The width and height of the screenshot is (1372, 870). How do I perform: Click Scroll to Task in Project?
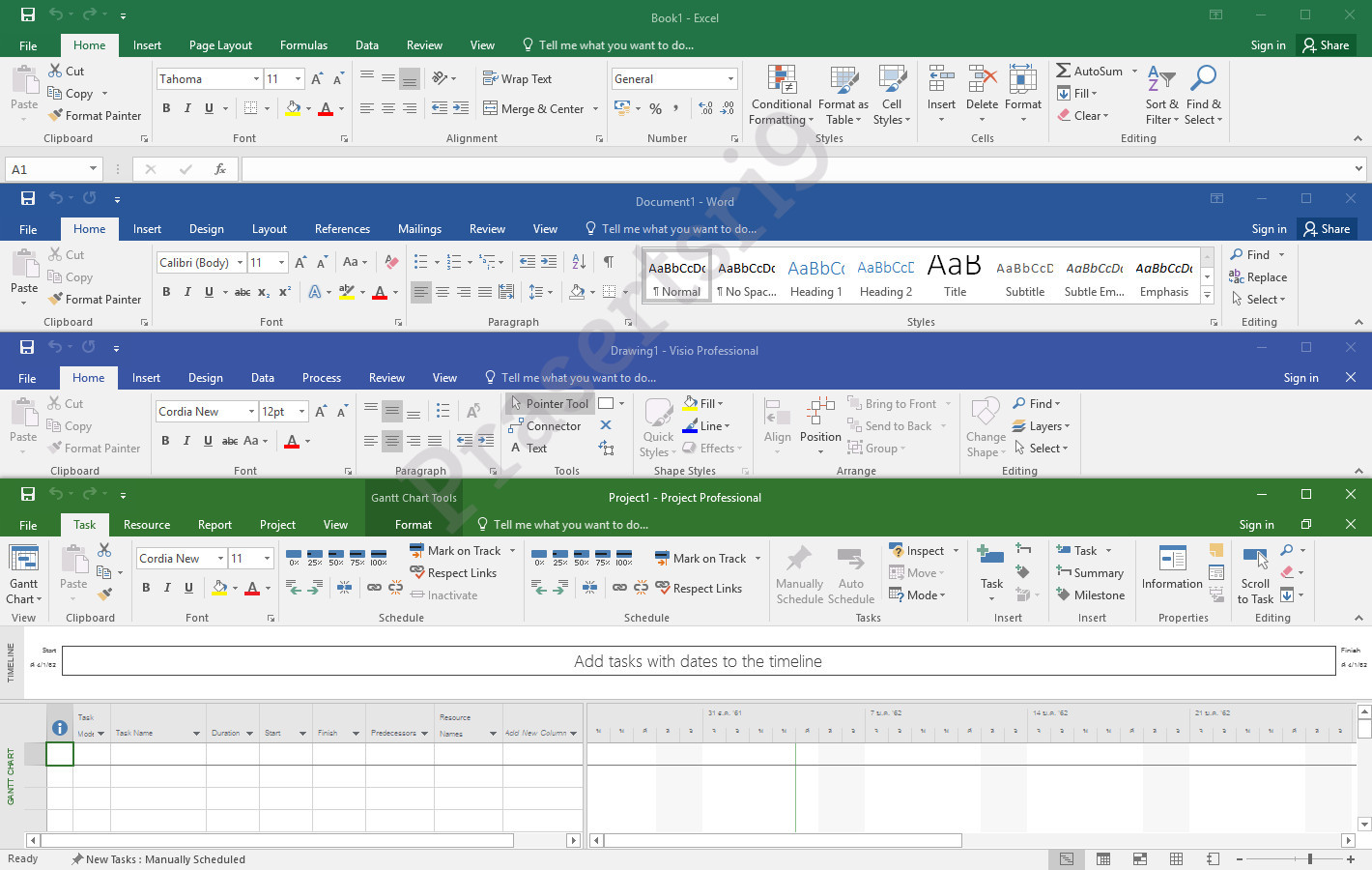(x=1255, y=575)
